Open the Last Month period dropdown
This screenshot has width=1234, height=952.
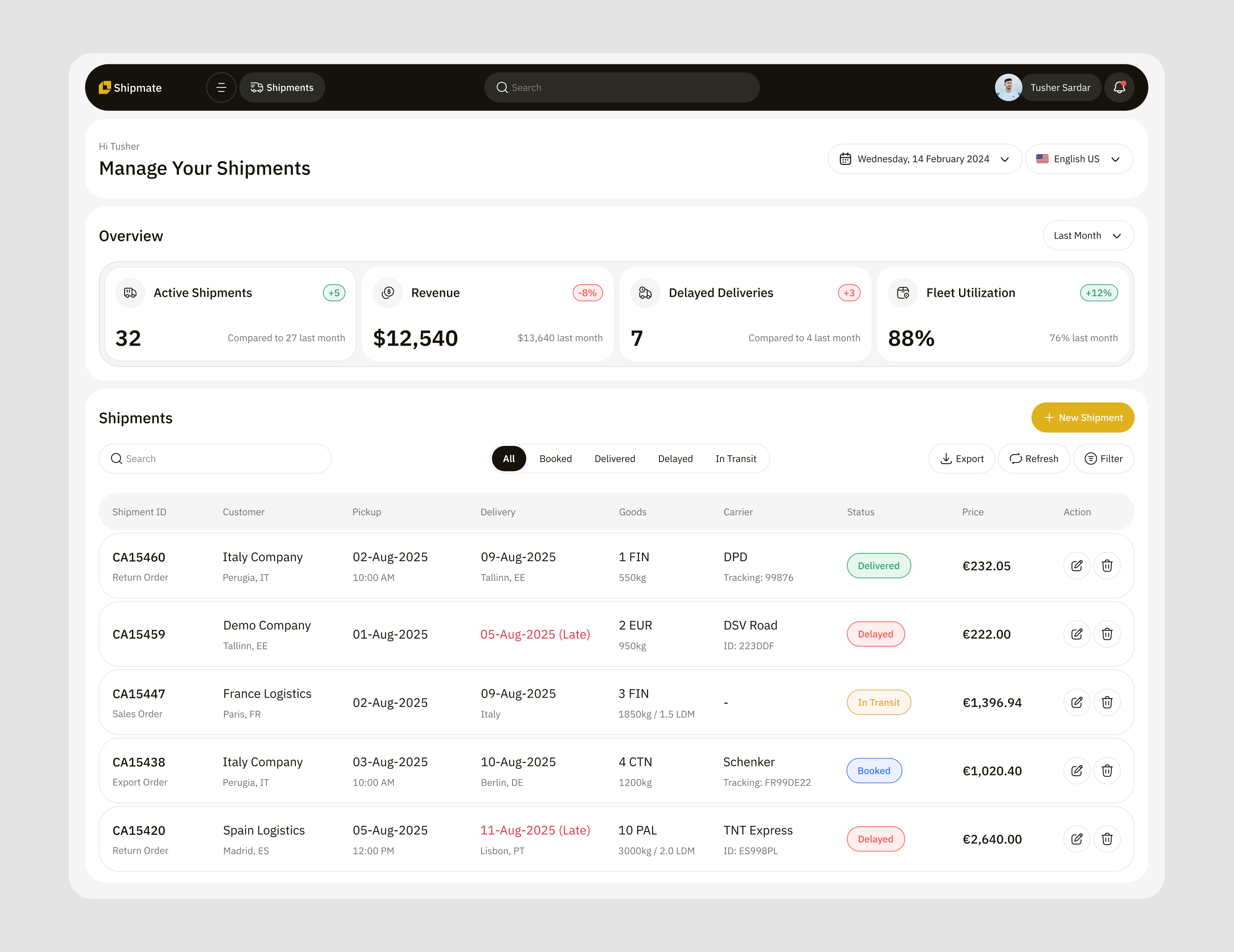(1087, 235)
